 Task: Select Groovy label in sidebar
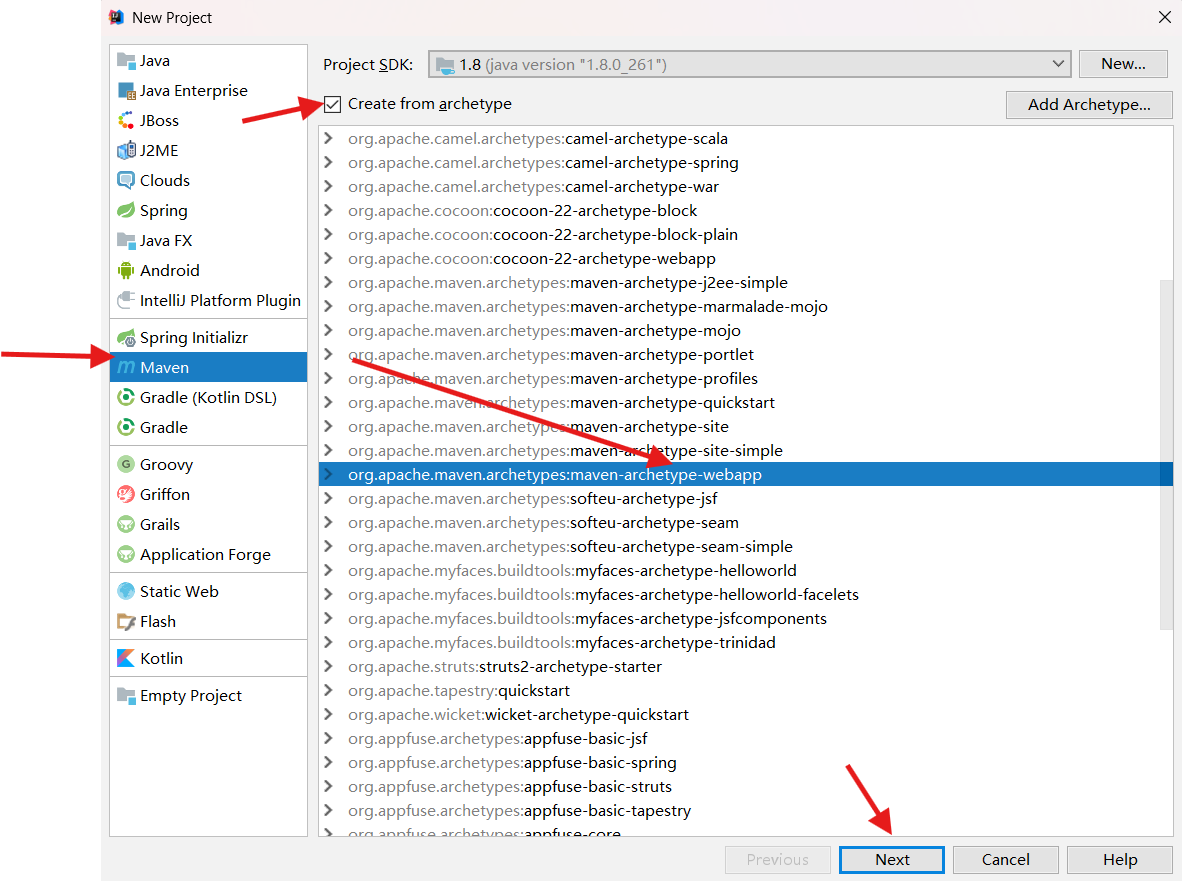[167, 464]
